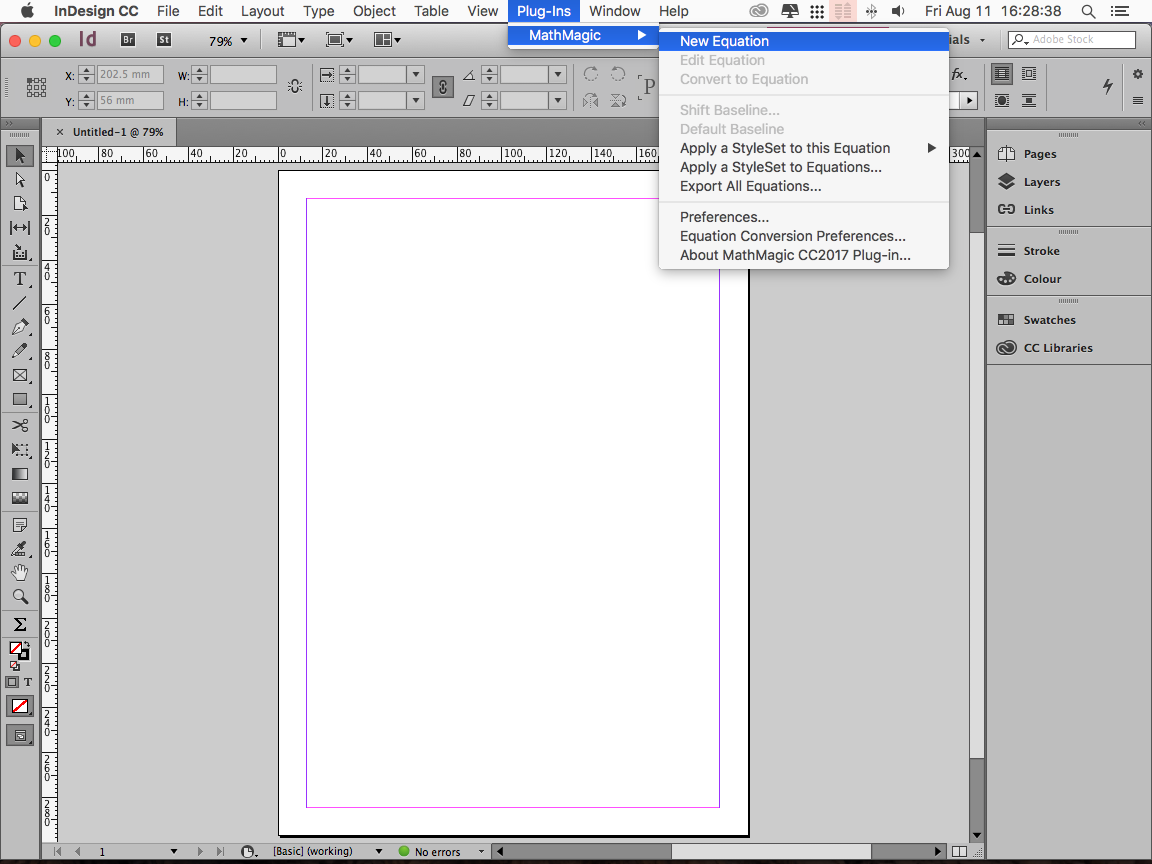This screenshot has width=1152, height=864.
Task: Enable jump object text wrap
Action: pos(1029,100)
